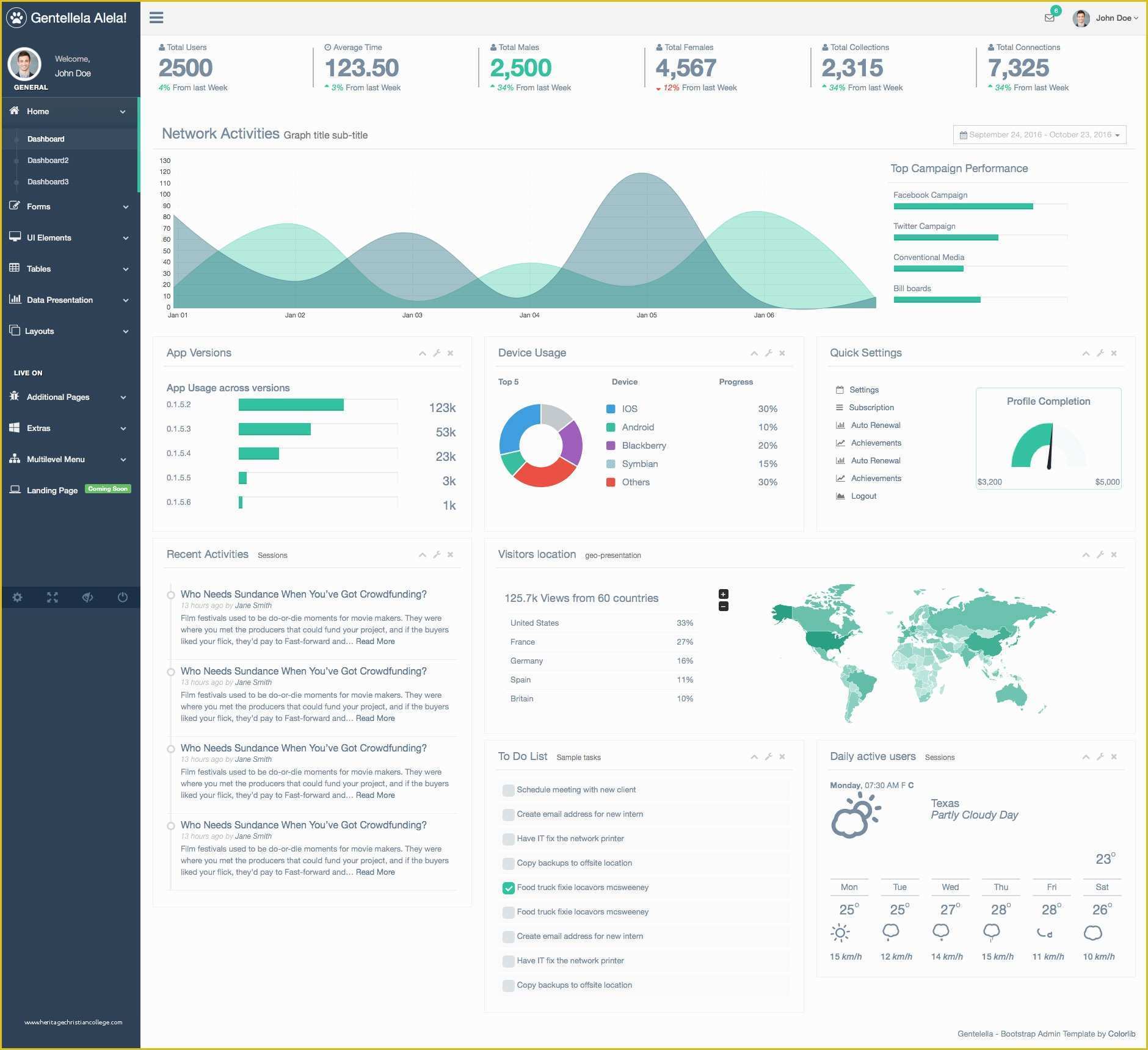
Task: Click the sidebar fullscreen icon
Action: point(53,598)
